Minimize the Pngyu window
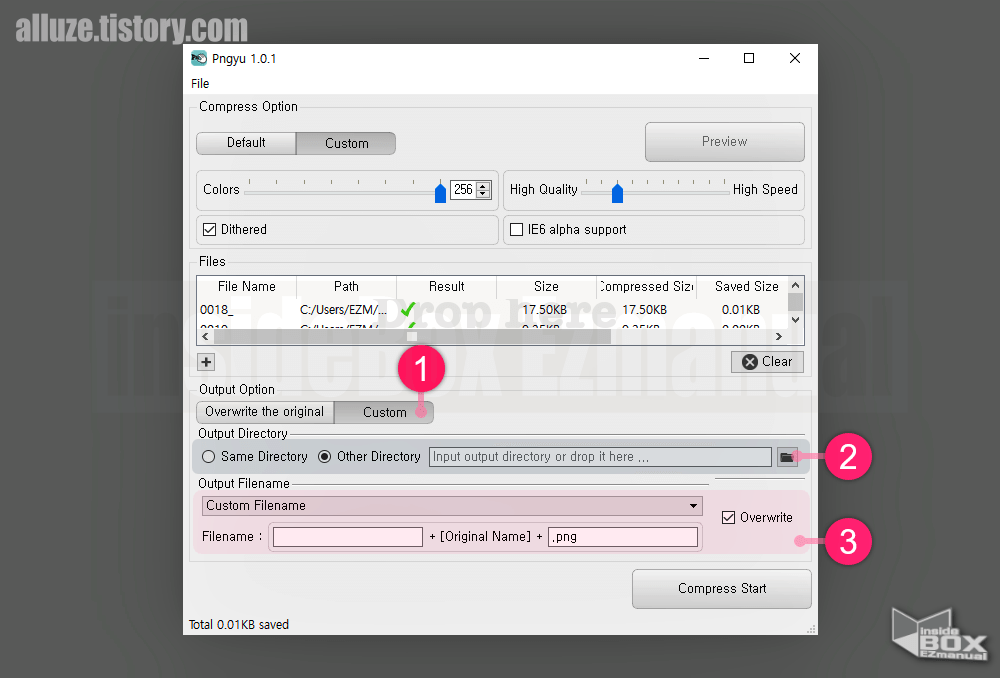Viewport: 1000px width, 678px height. tap(704, 58)
